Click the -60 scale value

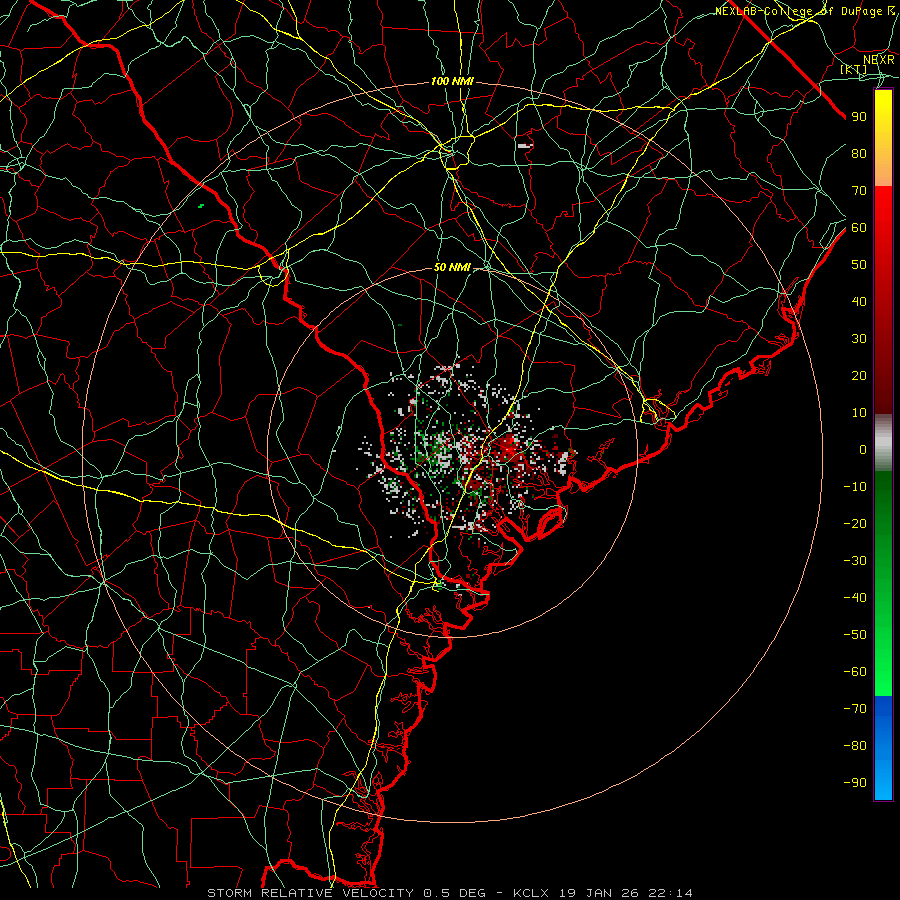tap(855, 672)
